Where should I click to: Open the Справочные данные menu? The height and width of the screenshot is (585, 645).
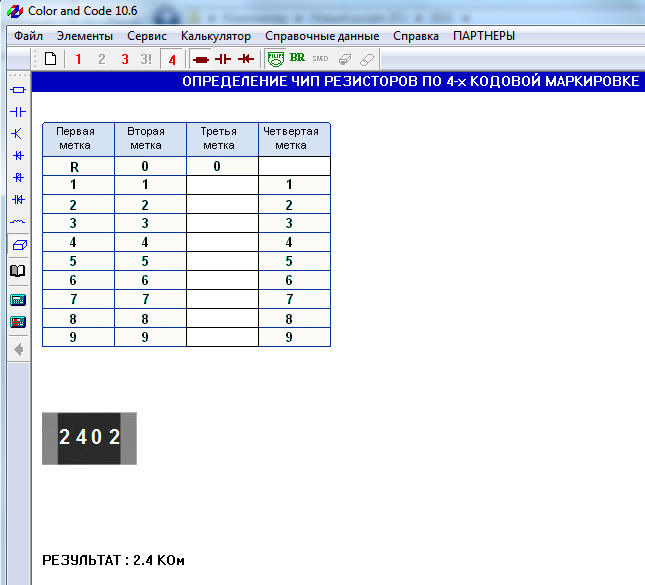coord(322,36)
